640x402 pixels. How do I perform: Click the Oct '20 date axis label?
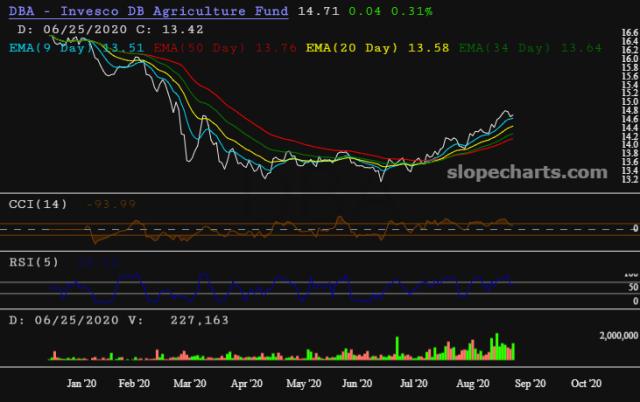click(x=585, y=383)
